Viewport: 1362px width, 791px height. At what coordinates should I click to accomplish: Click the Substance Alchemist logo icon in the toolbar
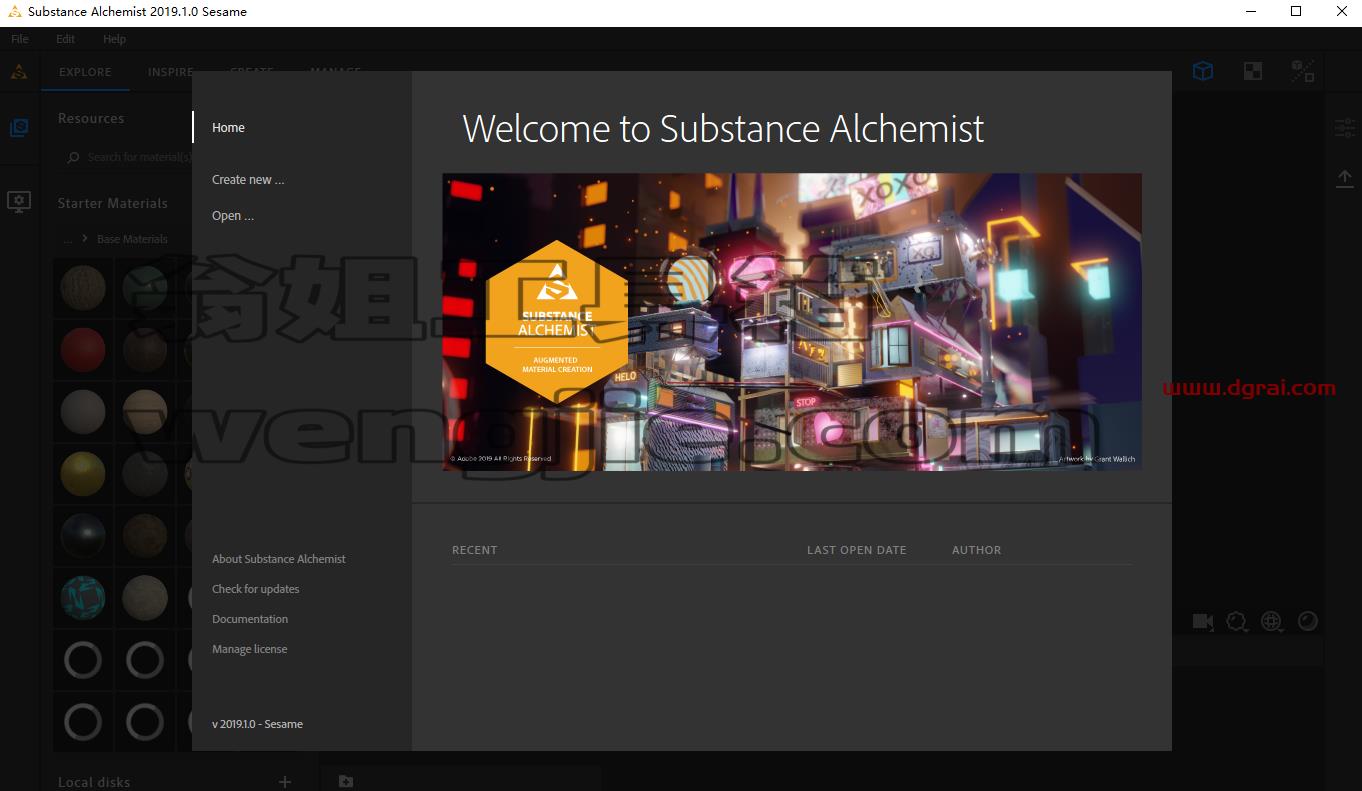click(x=19, y=72)
